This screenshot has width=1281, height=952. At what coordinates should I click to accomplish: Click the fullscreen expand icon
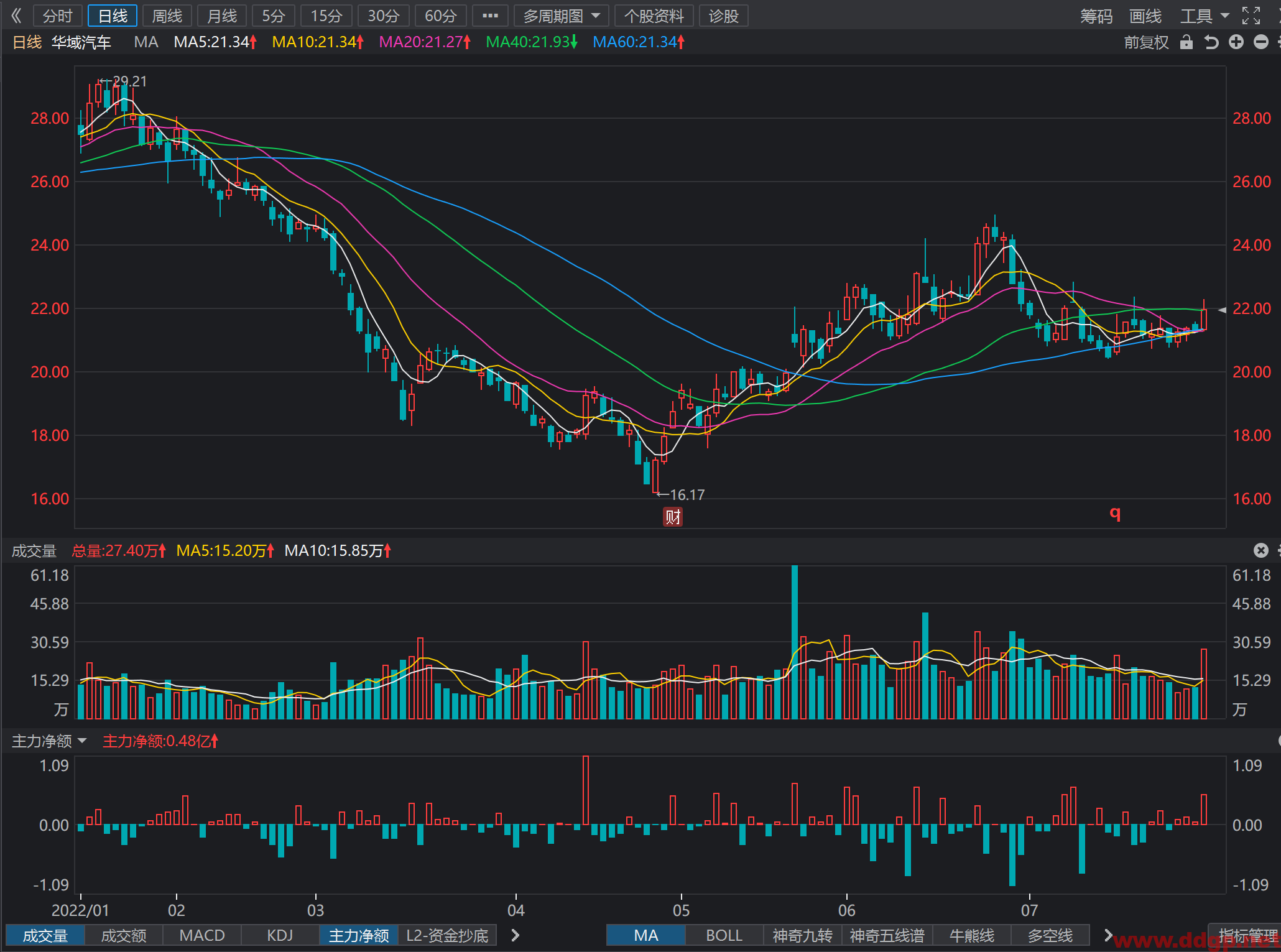click(x=1251, y=16)
